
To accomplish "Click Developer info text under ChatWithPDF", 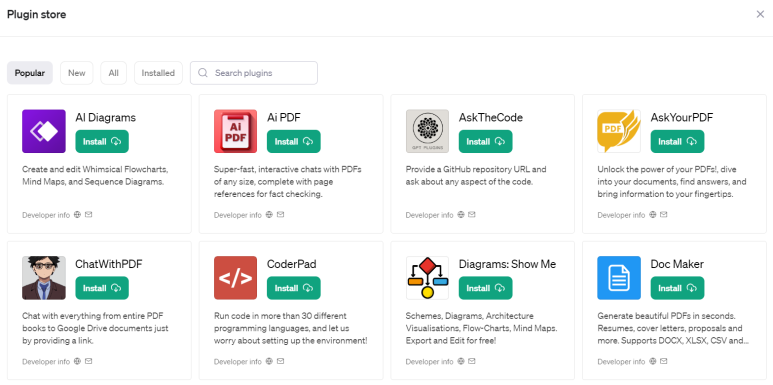I will 46,361.
